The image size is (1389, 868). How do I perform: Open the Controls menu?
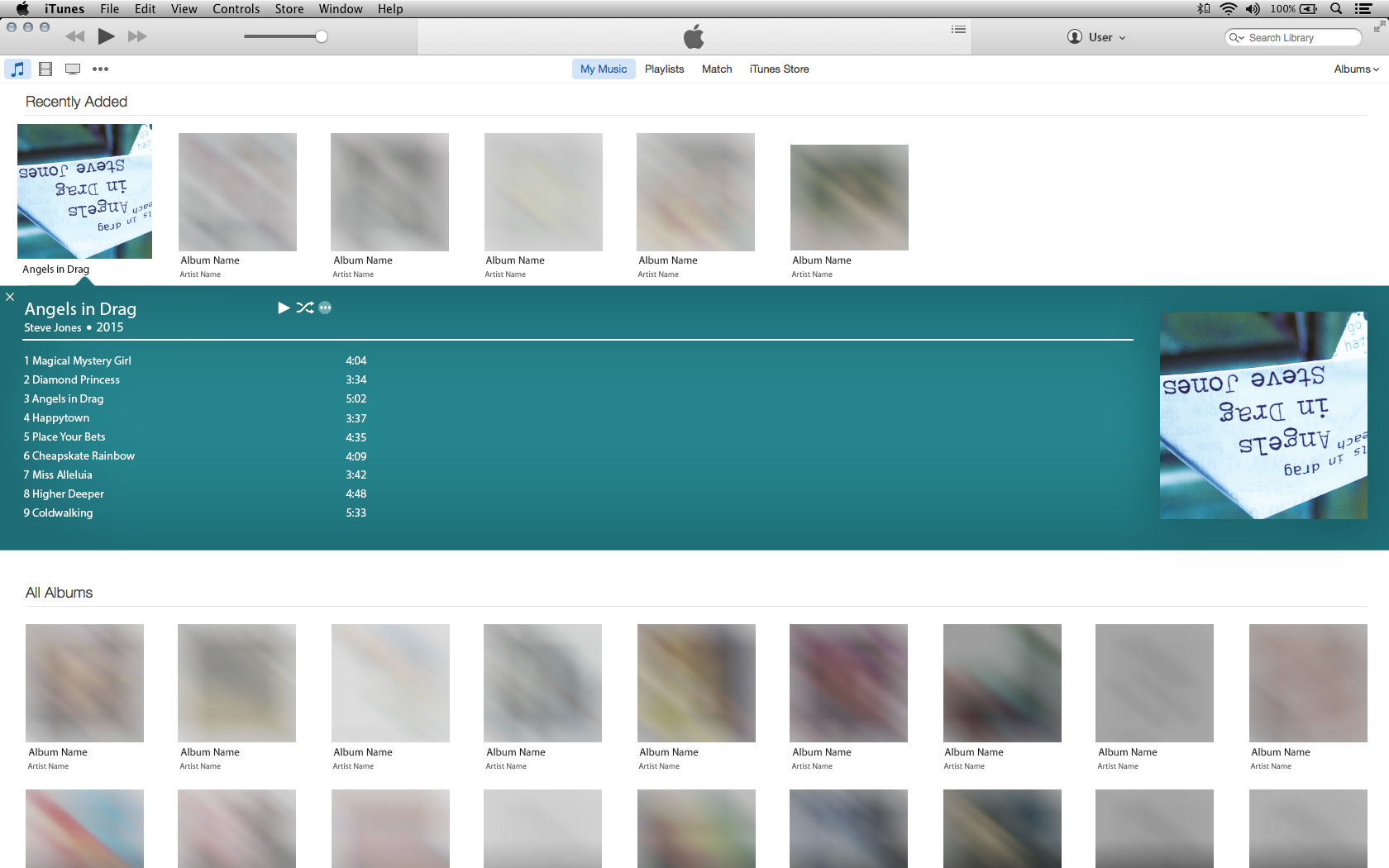pyautogui.click(x=236, y=9)
